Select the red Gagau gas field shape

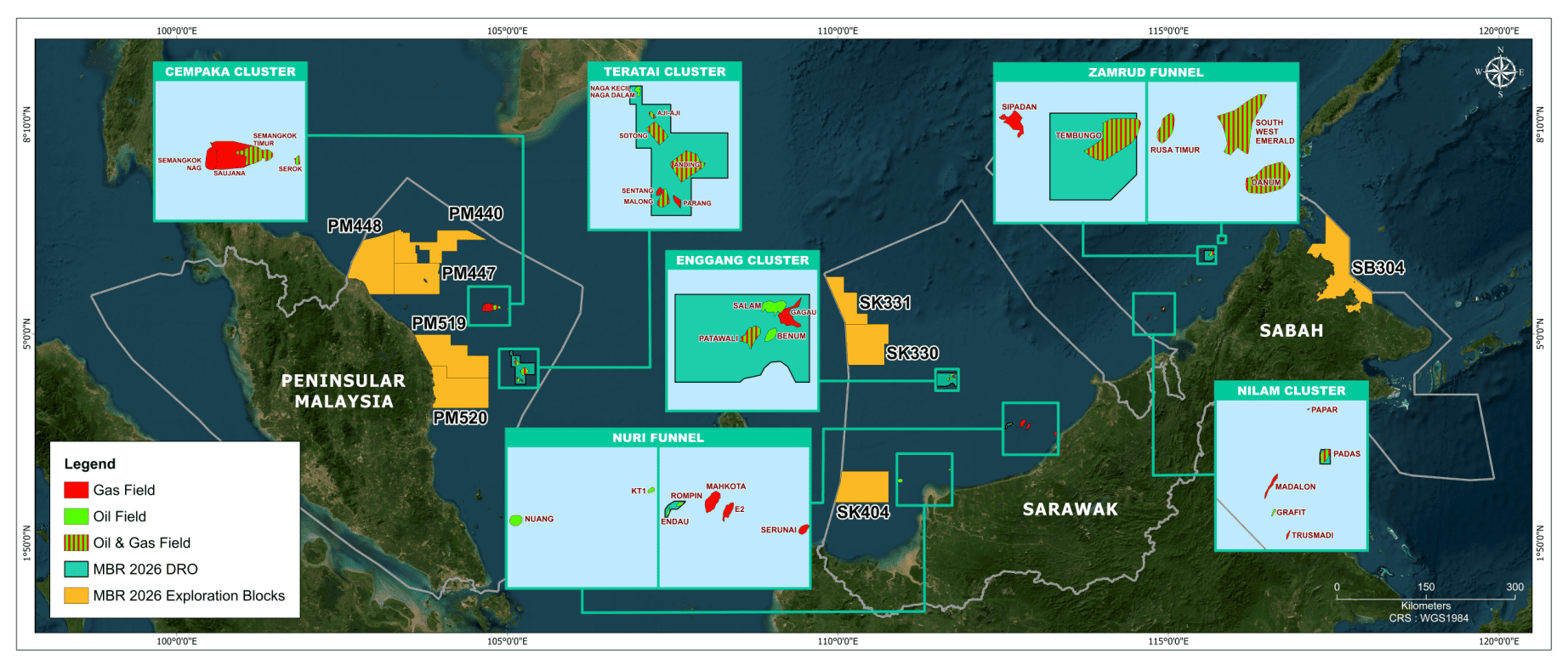pos(790,315)
